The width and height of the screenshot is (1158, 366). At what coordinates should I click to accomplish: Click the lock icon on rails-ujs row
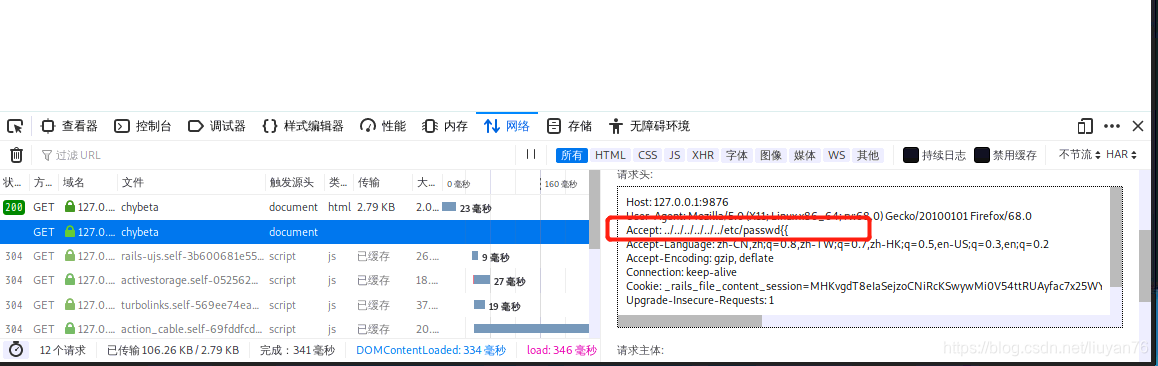[70, 256]
